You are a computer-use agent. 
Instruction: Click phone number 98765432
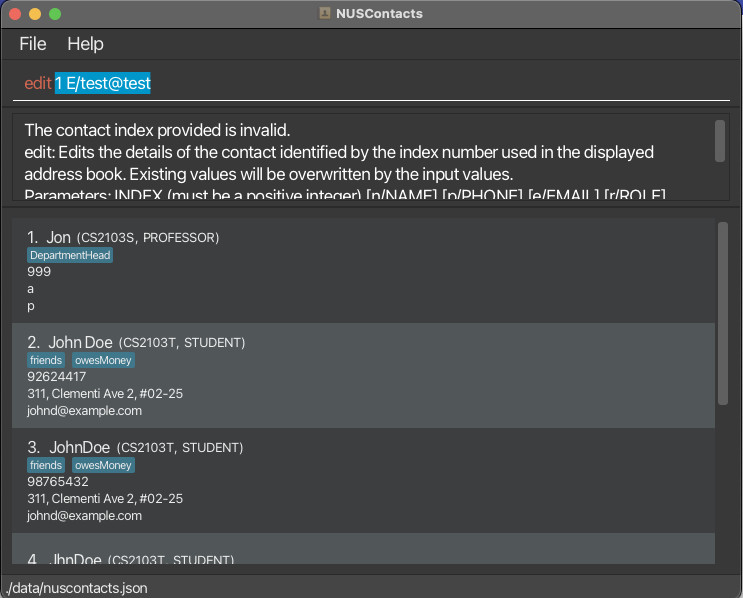coord(58,482)
